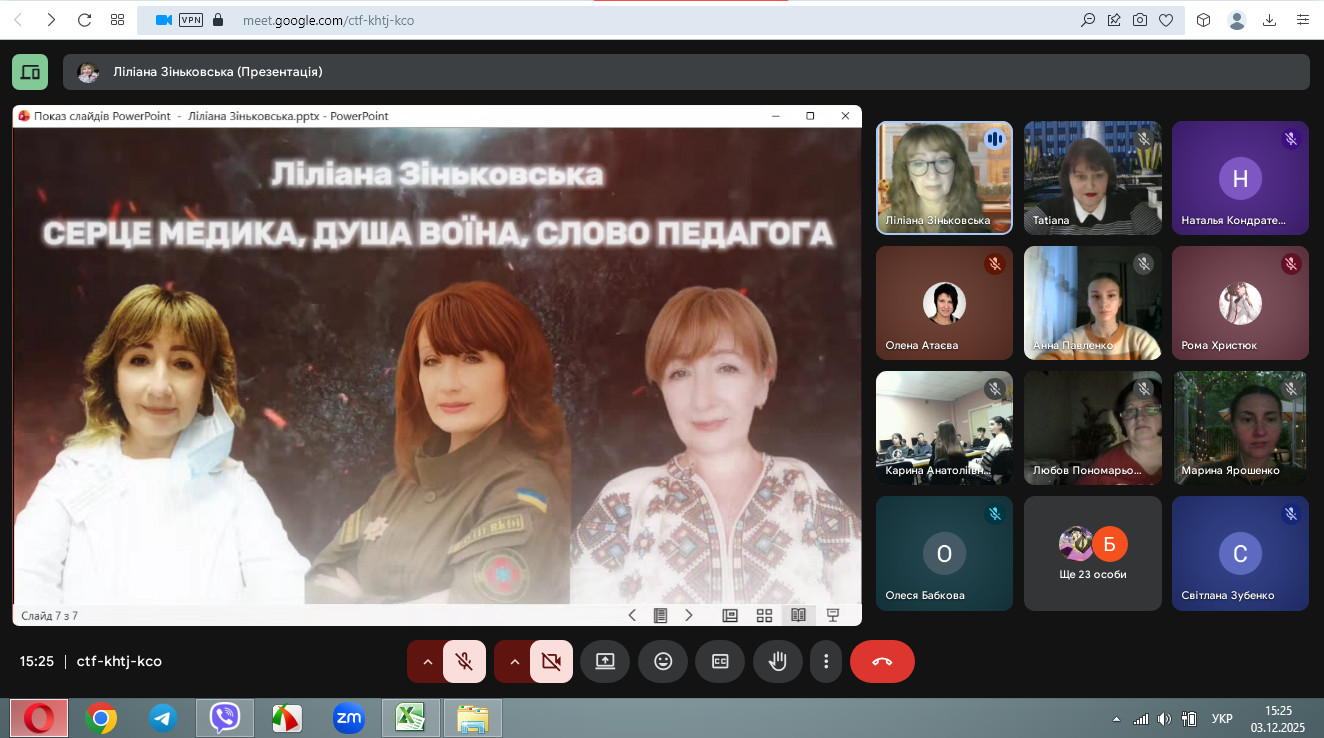Switch keyboard language УКР in system tray

1221,718
